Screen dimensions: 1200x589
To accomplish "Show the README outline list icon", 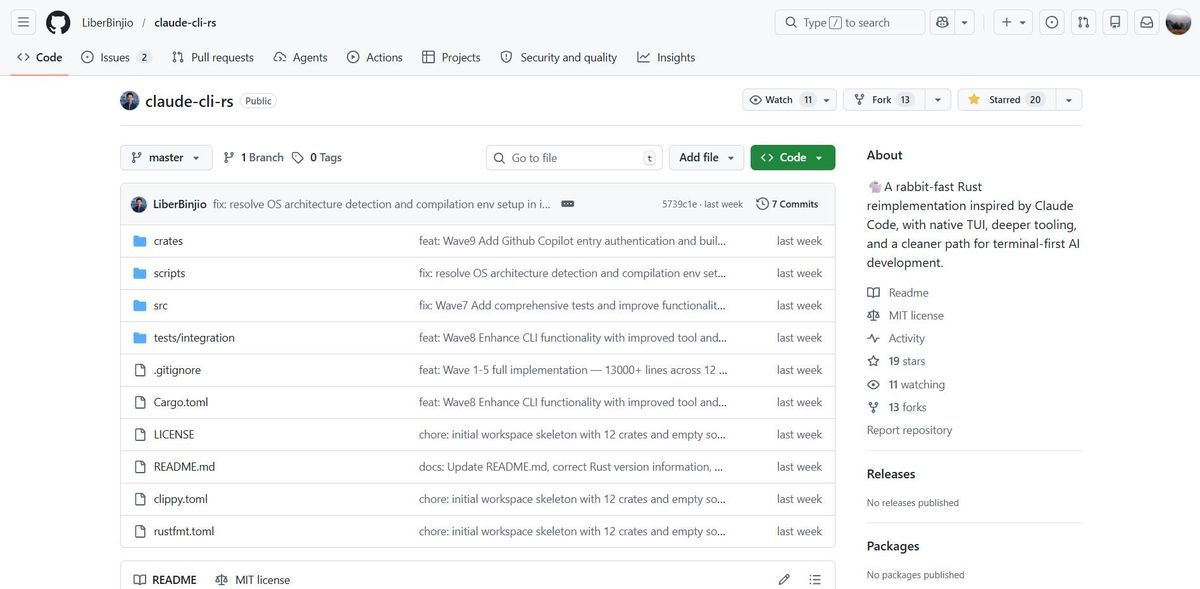I will pos(815,579).
